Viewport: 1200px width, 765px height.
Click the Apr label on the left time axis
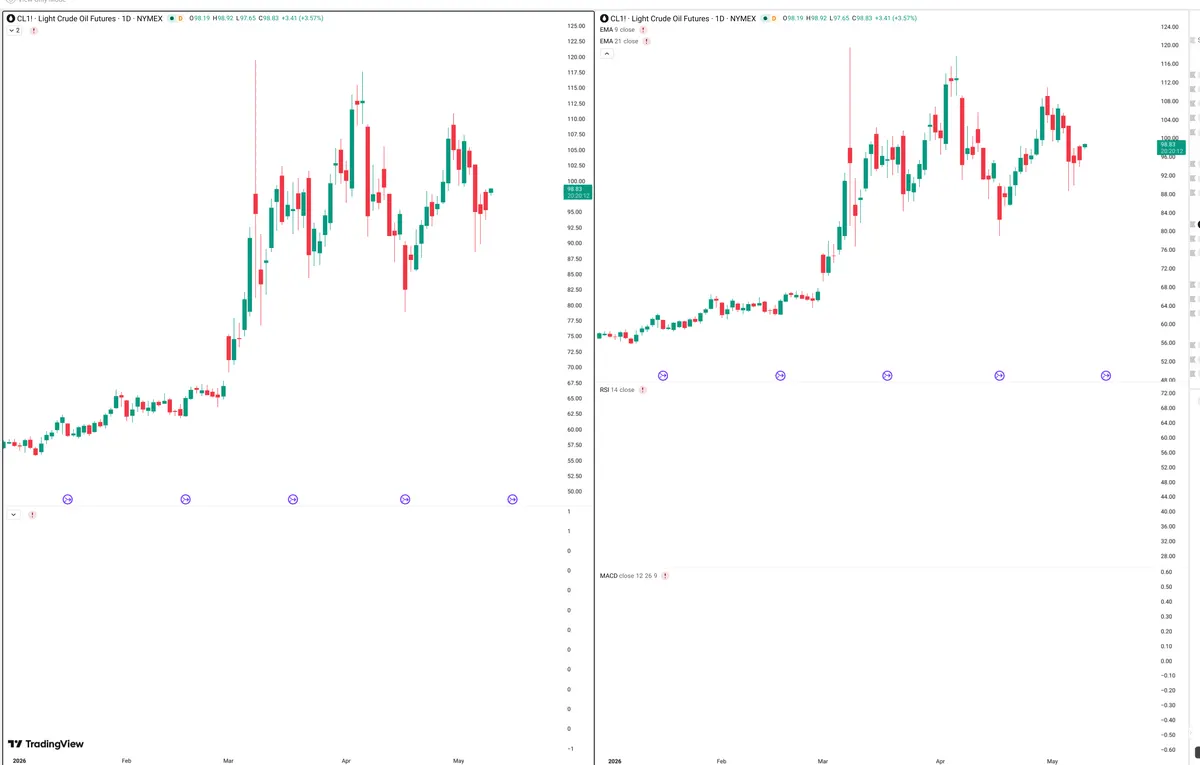346,761
